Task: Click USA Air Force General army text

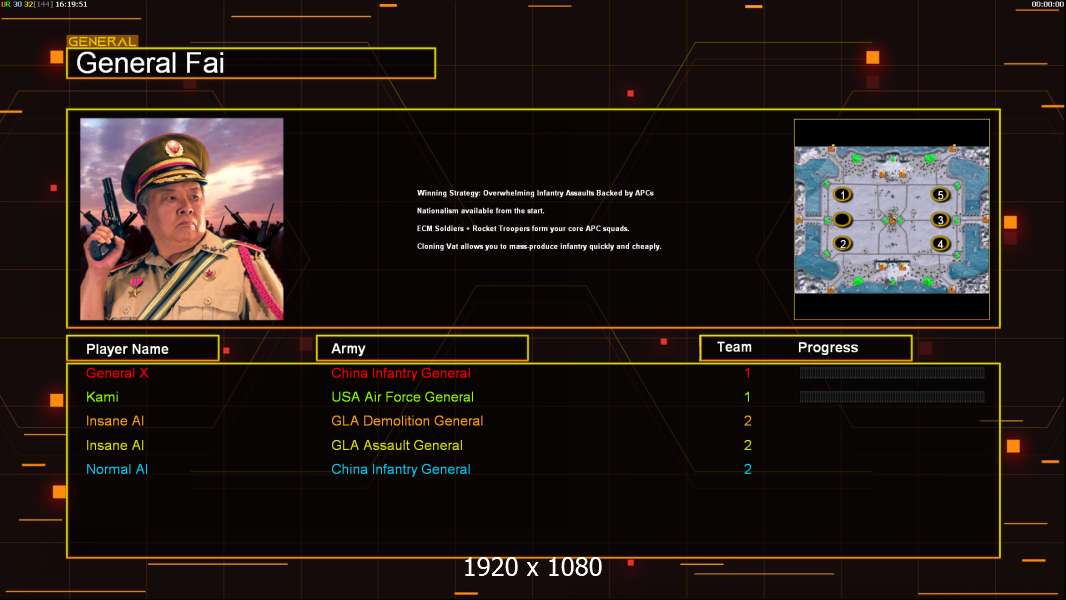Action: coord(402,397)
